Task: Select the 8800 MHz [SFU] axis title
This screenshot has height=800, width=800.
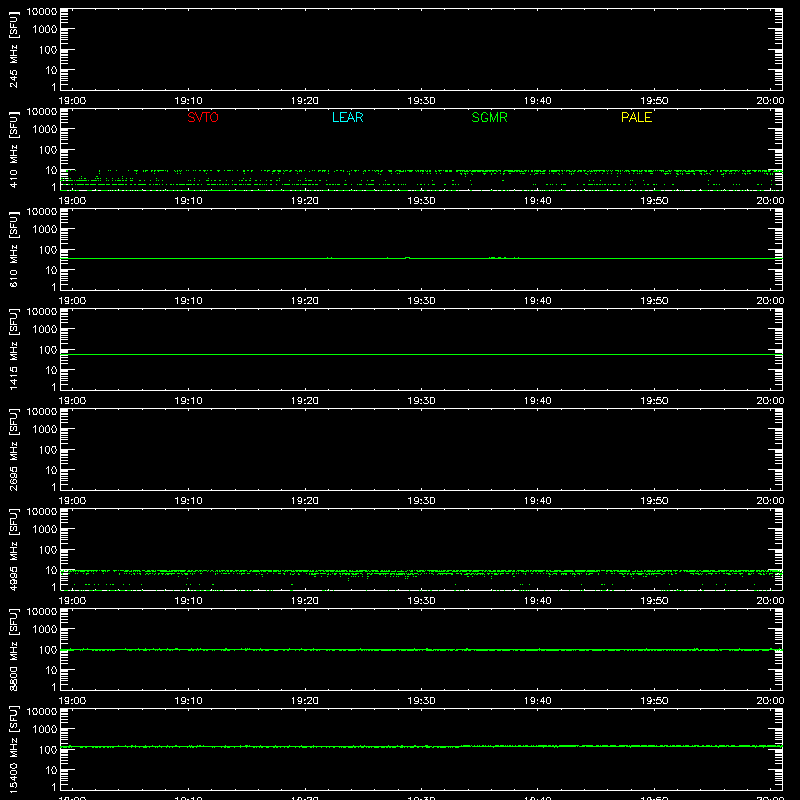Action: pos(14,649)
